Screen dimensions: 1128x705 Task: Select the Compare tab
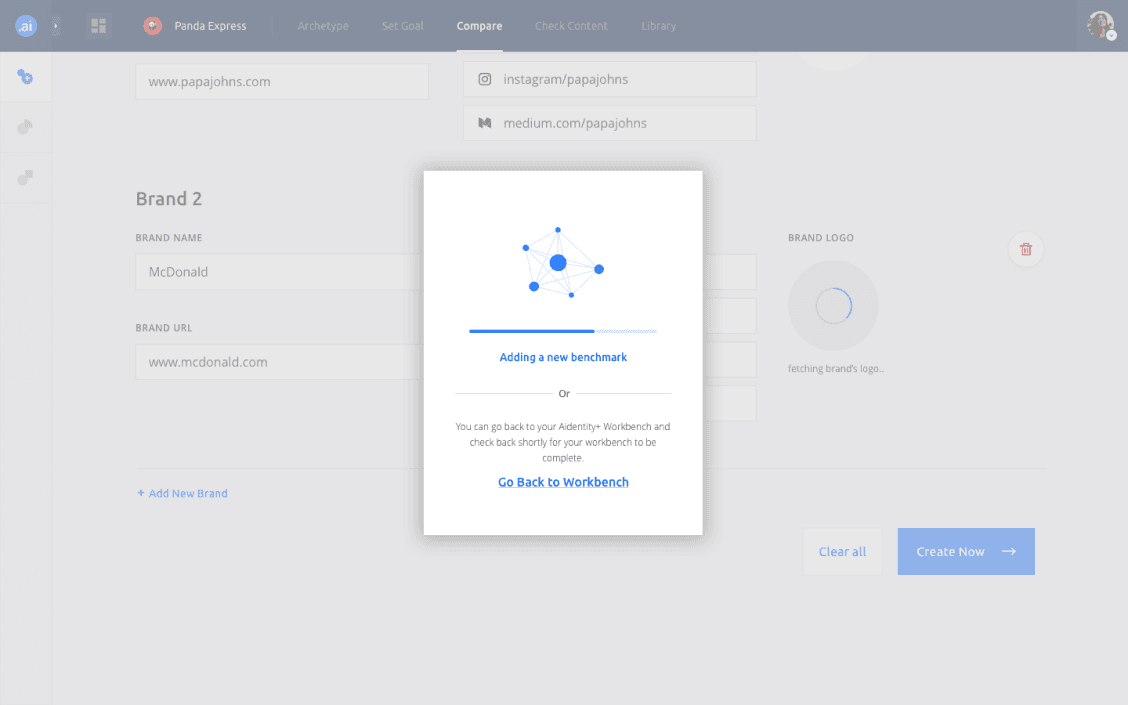479,26
